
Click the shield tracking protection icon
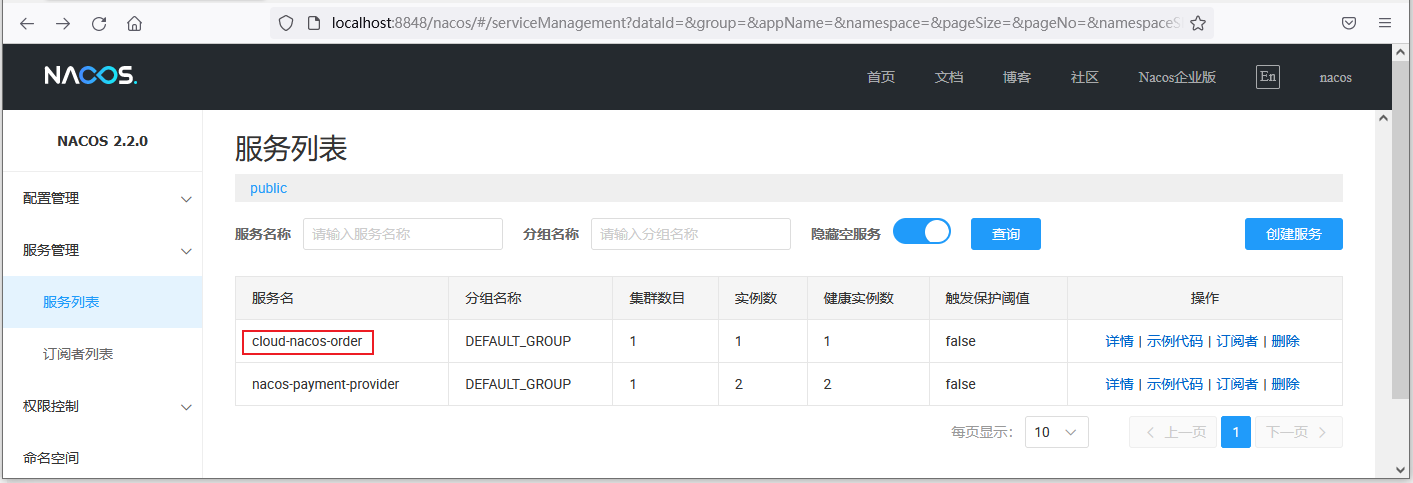286,23
